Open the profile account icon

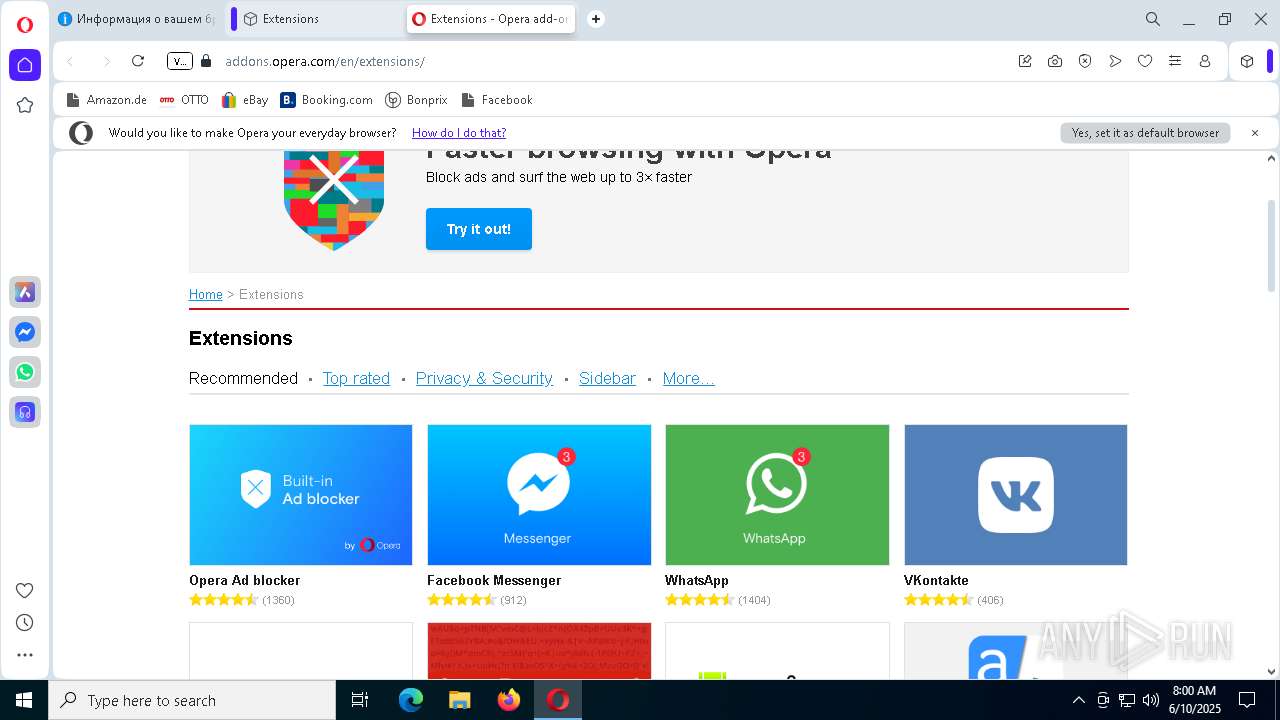tap(1205, 61)
